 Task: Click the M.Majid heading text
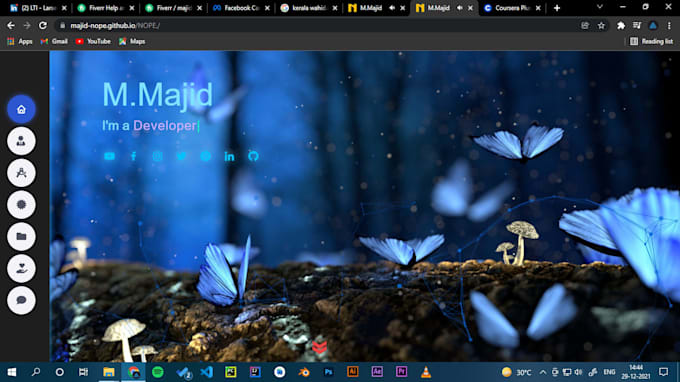(158, 94)
